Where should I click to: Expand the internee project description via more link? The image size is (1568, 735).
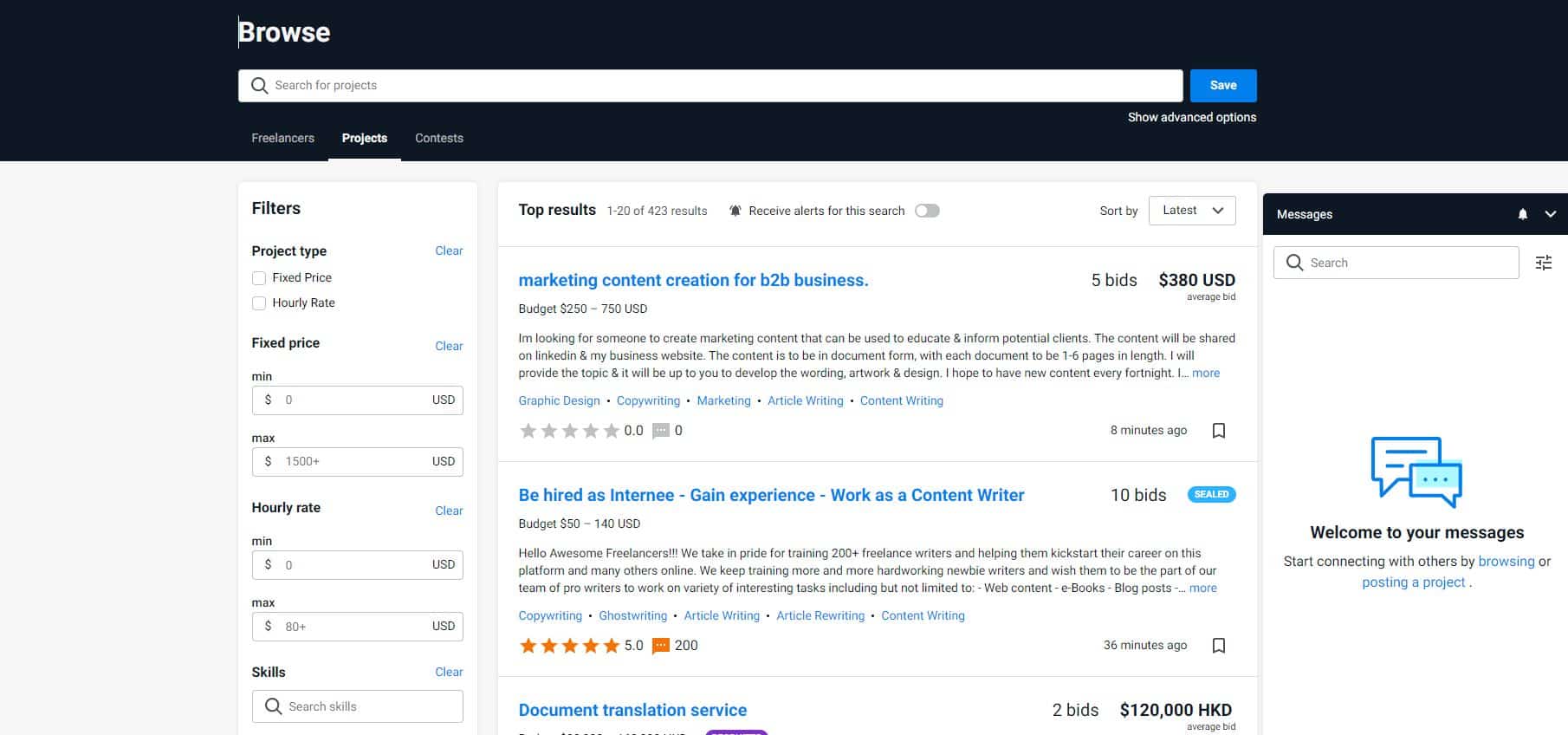pos(1203,588)
